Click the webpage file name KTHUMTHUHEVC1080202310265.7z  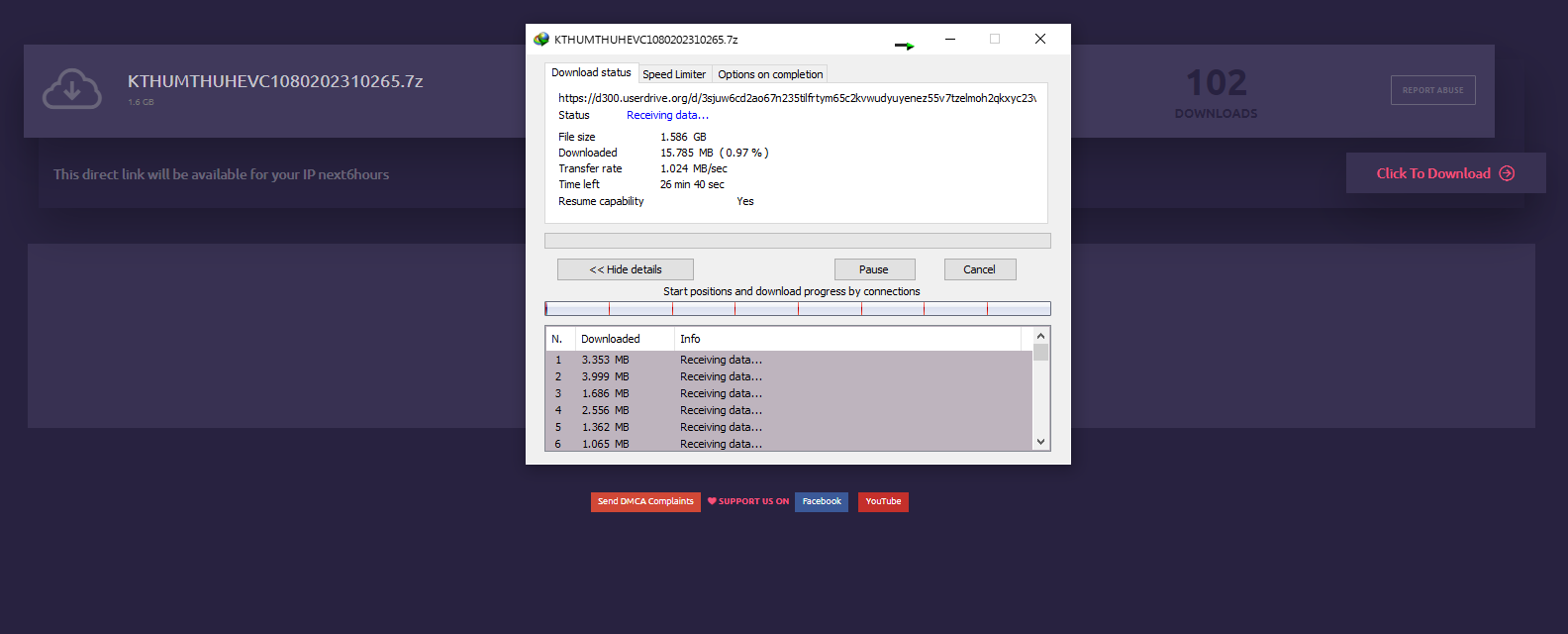point(275,81)
